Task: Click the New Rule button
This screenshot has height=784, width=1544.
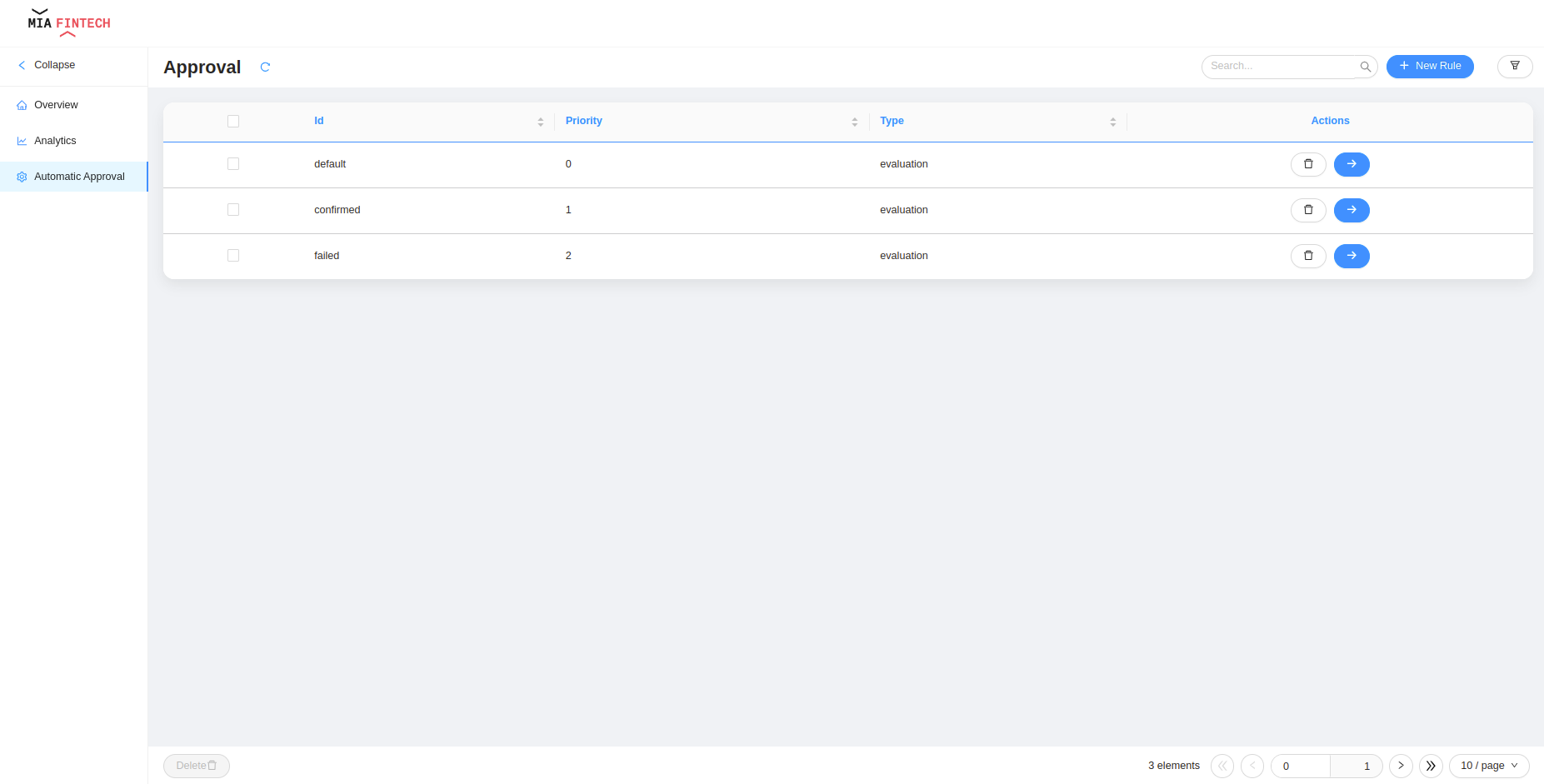Action: point(1430,66)
